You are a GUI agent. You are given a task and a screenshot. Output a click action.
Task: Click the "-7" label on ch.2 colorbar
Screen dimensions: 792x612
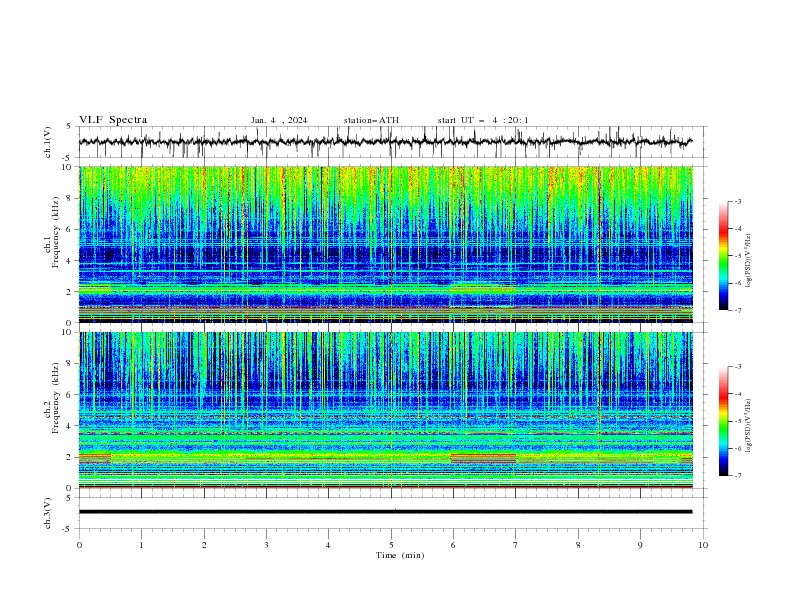[x=737, y=476]
